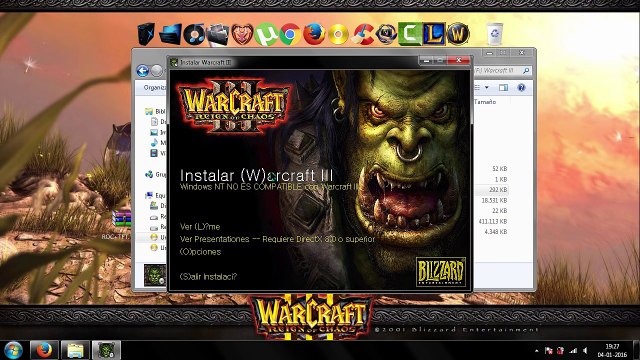Screen dimensions: 640x360
Task: Show hidden system tray icons
Action: tap(536, 351)
